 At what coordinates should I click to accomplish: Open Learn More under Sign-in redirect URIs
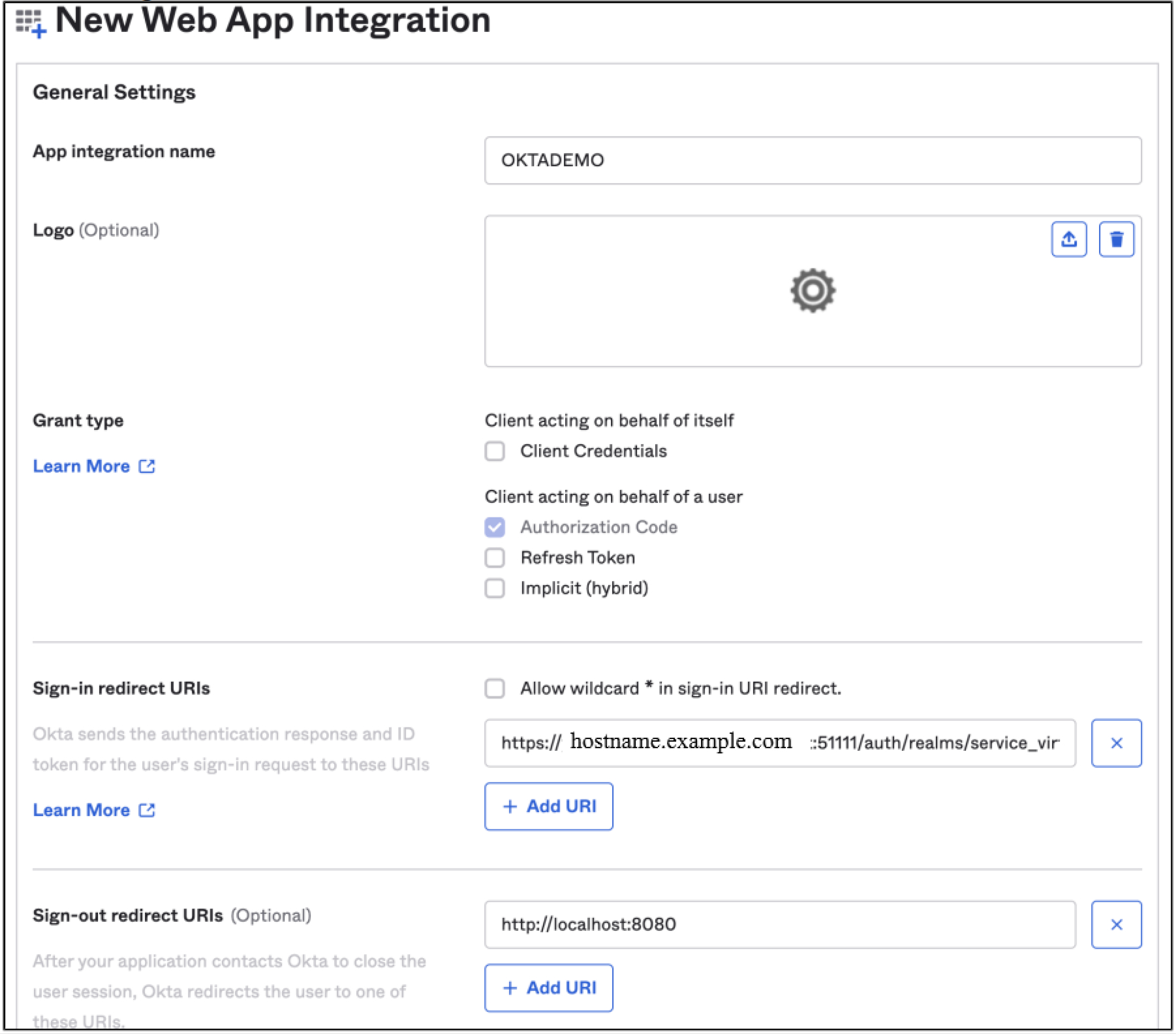point(82,810)
